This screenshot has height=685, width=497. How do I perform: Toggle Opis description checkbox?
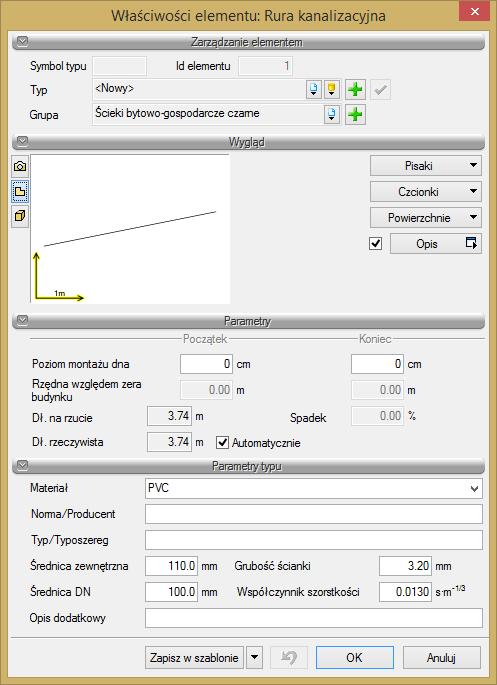tap(376, 243)
